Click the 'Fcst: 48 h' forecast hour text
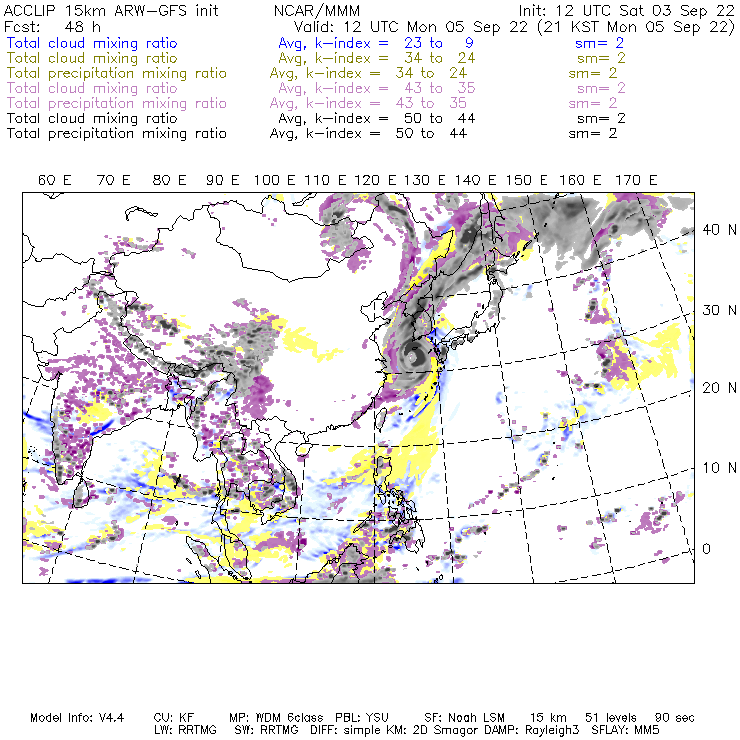Image resolution: width=740 pixels, height=740 pixels. (52, 27)
